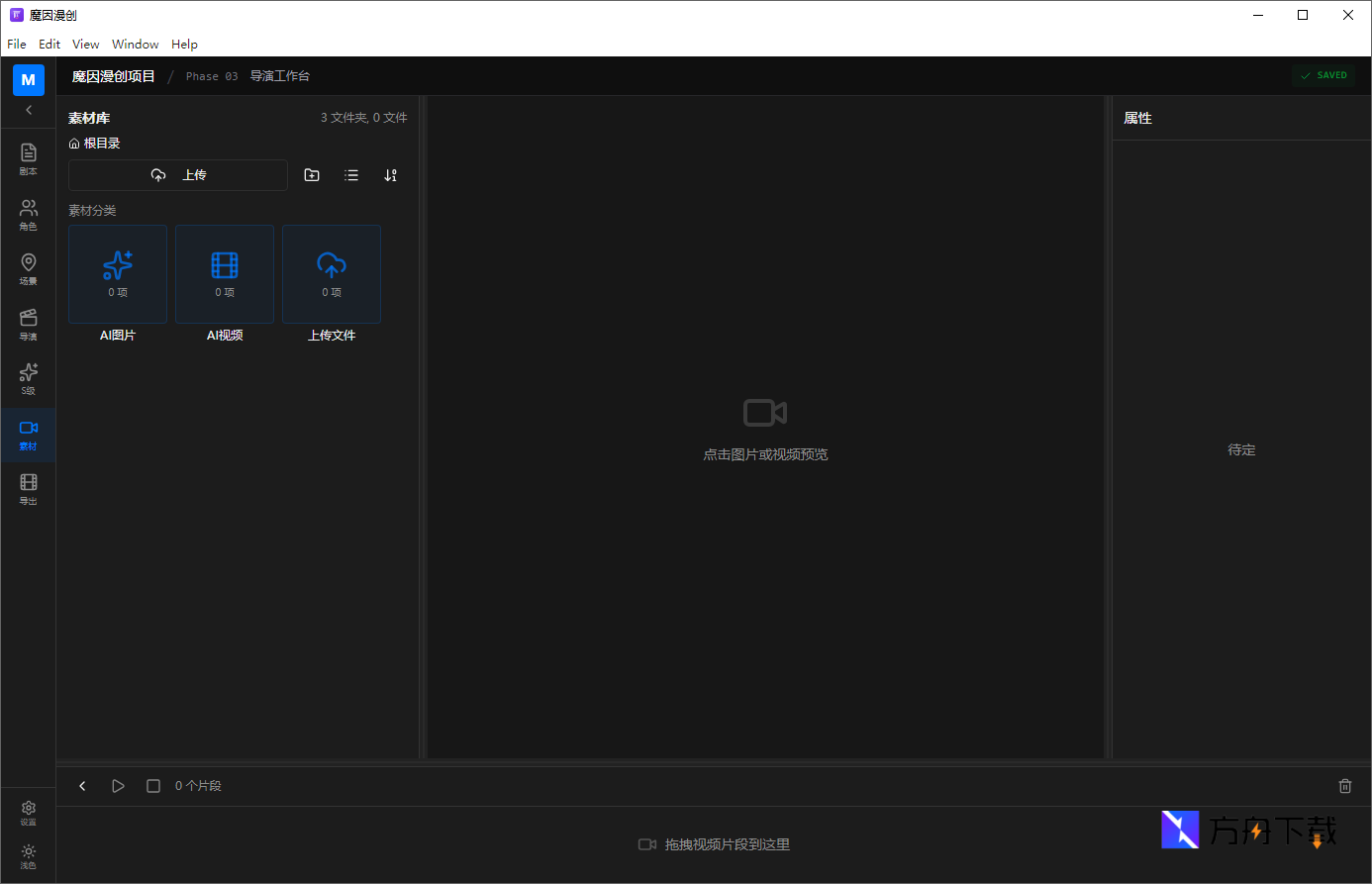This screenshot has width=1372, height=884.
Task: Open the AI视频 asset category folder
Action: coord(225,274)
